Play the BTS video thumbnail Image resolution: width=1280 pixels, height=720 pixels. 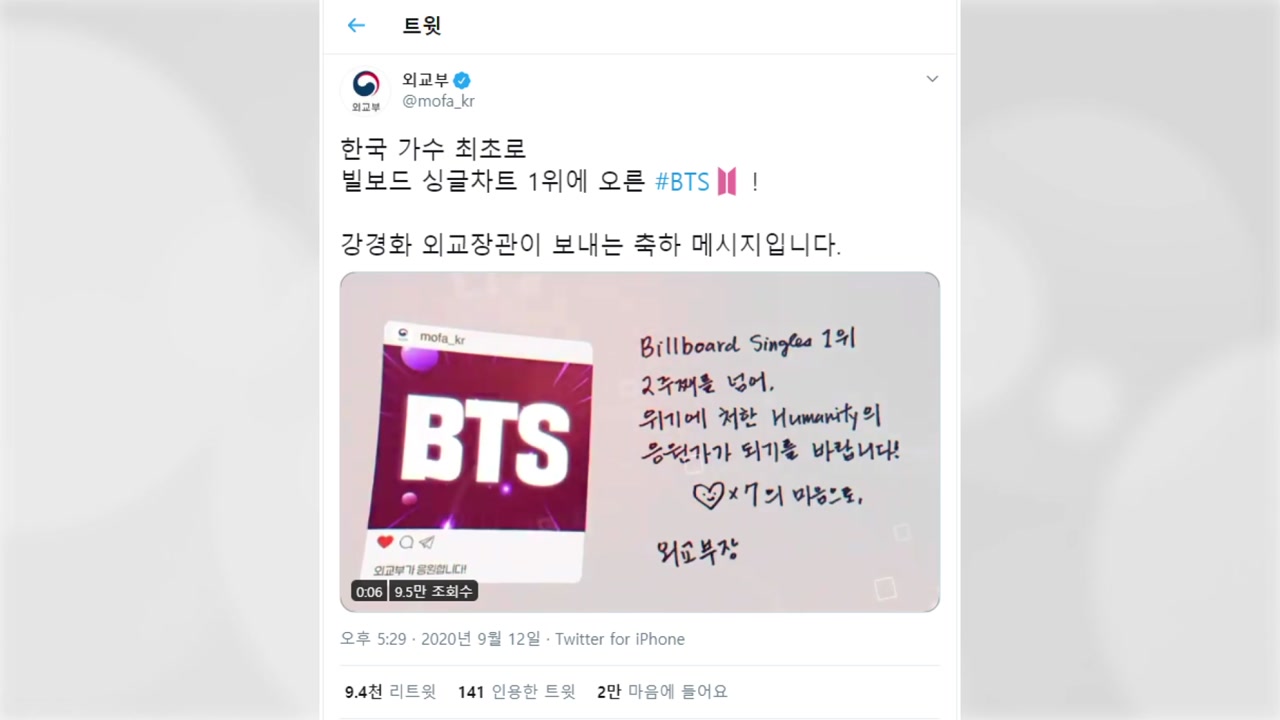[x=640, y=442]
